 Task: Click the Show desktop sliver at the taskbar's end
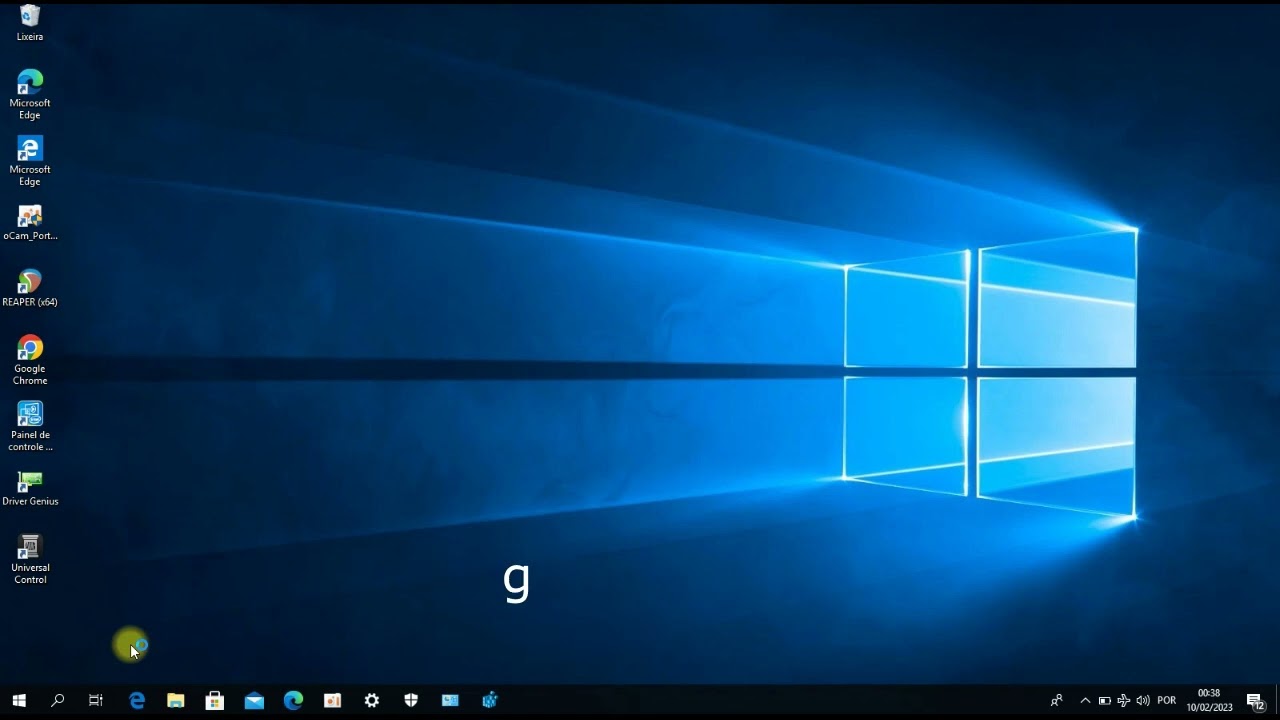(1277, 701)
